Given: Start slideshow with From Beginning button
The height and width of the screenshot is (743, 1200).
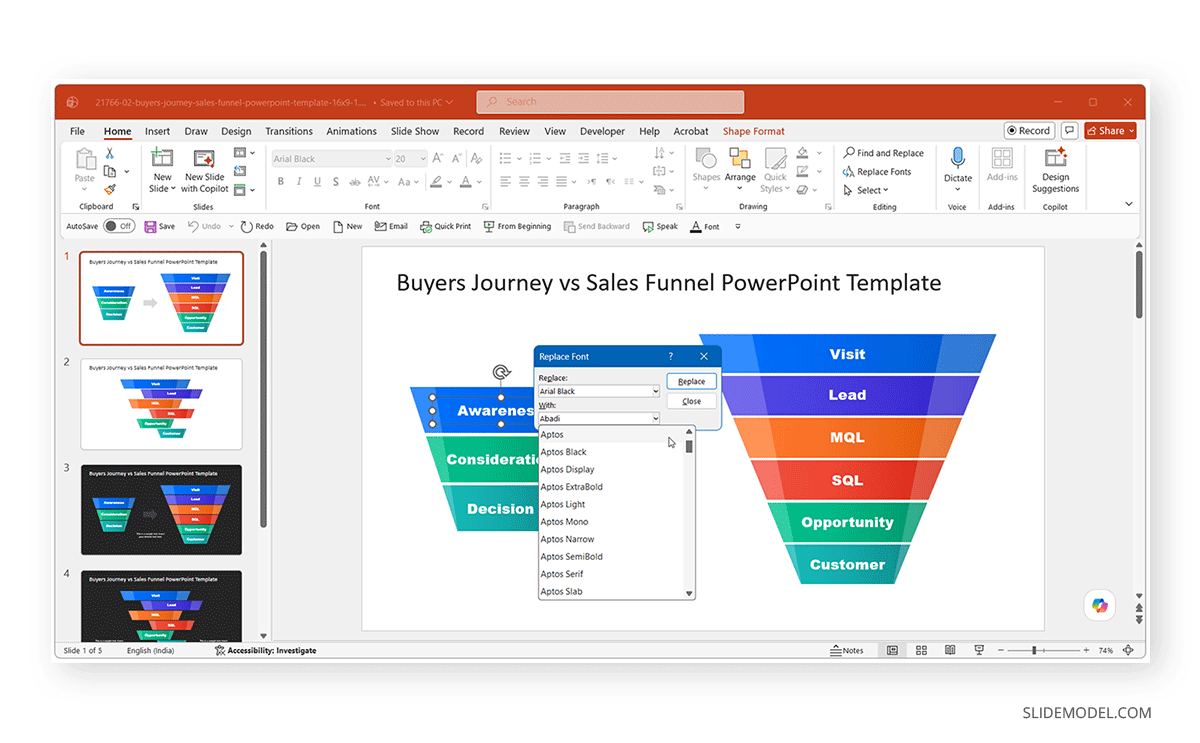Looking at the screenshot, I should tap(517, 226).
